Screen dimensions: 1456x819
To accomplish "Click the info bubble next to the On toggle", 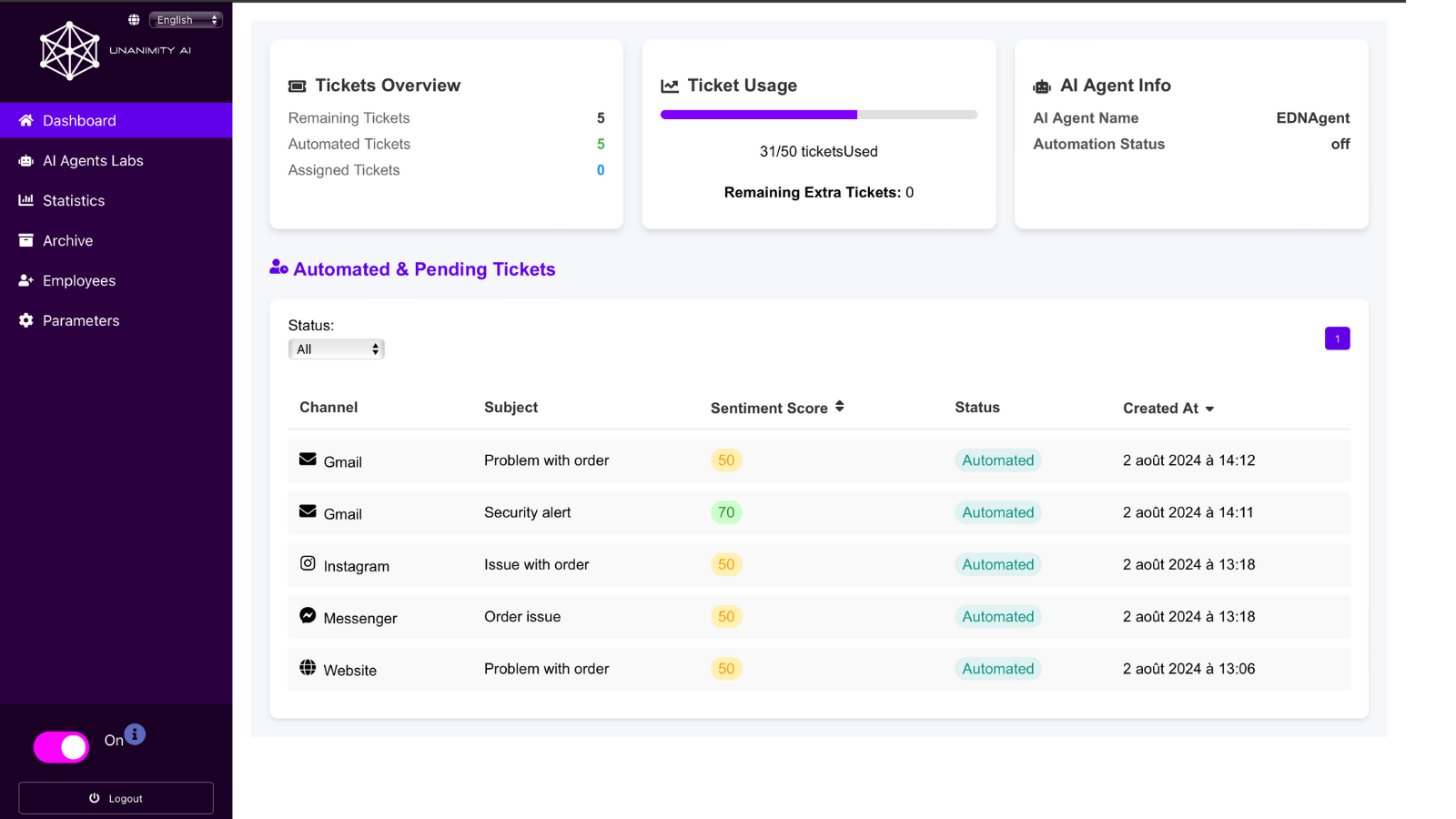I will 135,732.
